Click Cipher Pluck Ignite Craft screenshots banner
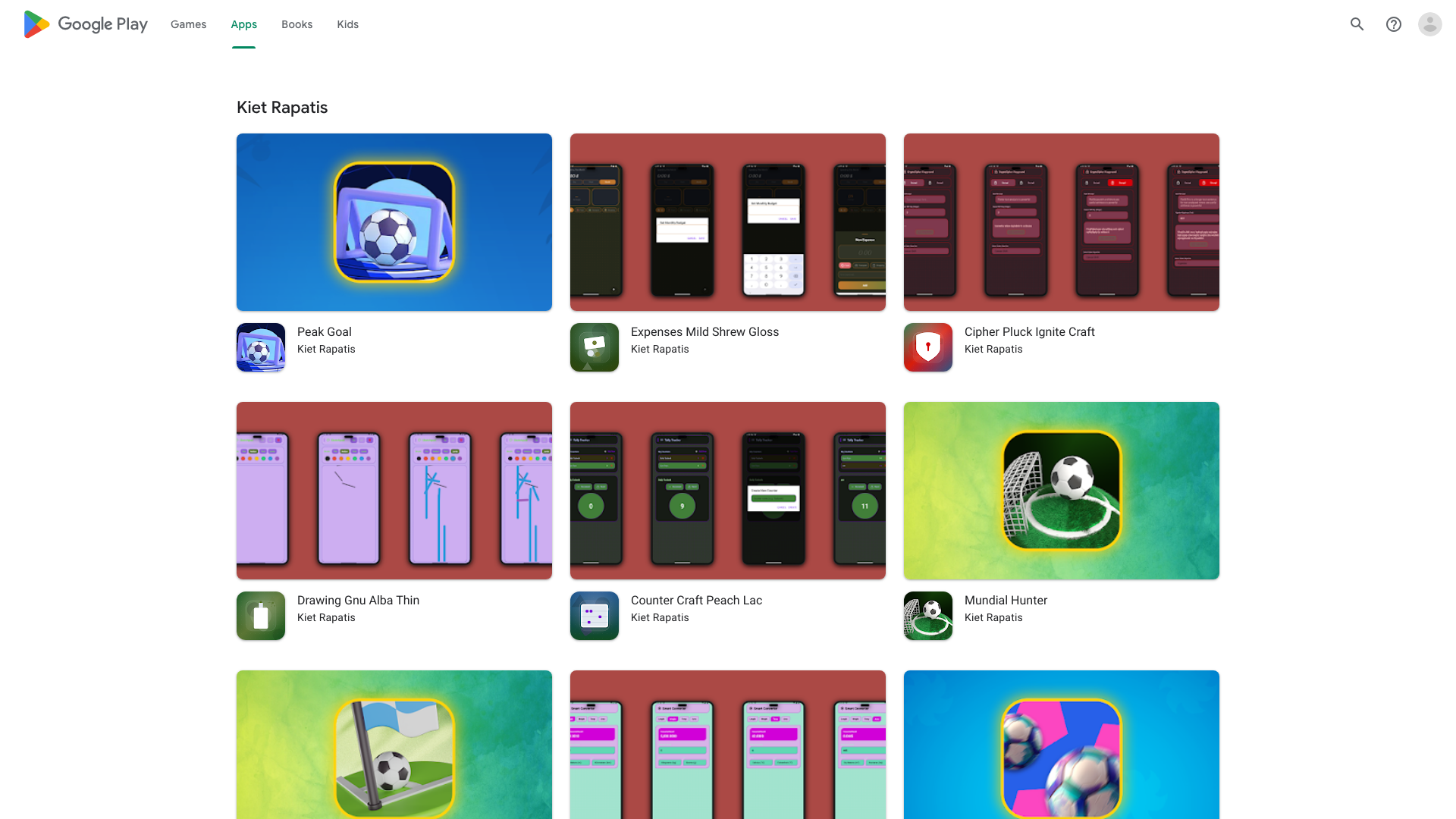This screenshot has height=819, width=1456. point(1062,222)
